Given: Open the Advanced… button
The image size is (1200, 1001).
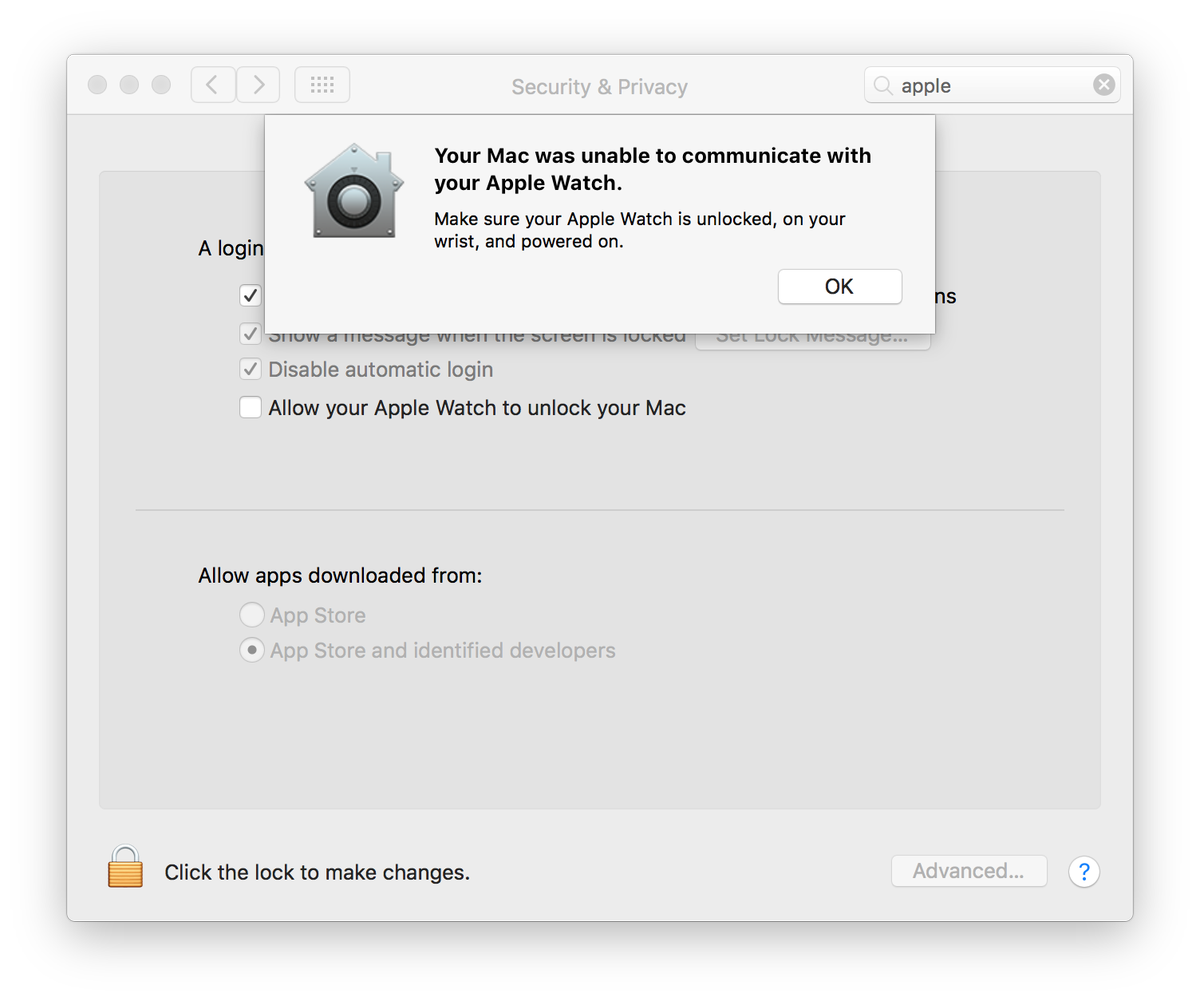Looking at the screenshot, I should click(x=969, y=871).
